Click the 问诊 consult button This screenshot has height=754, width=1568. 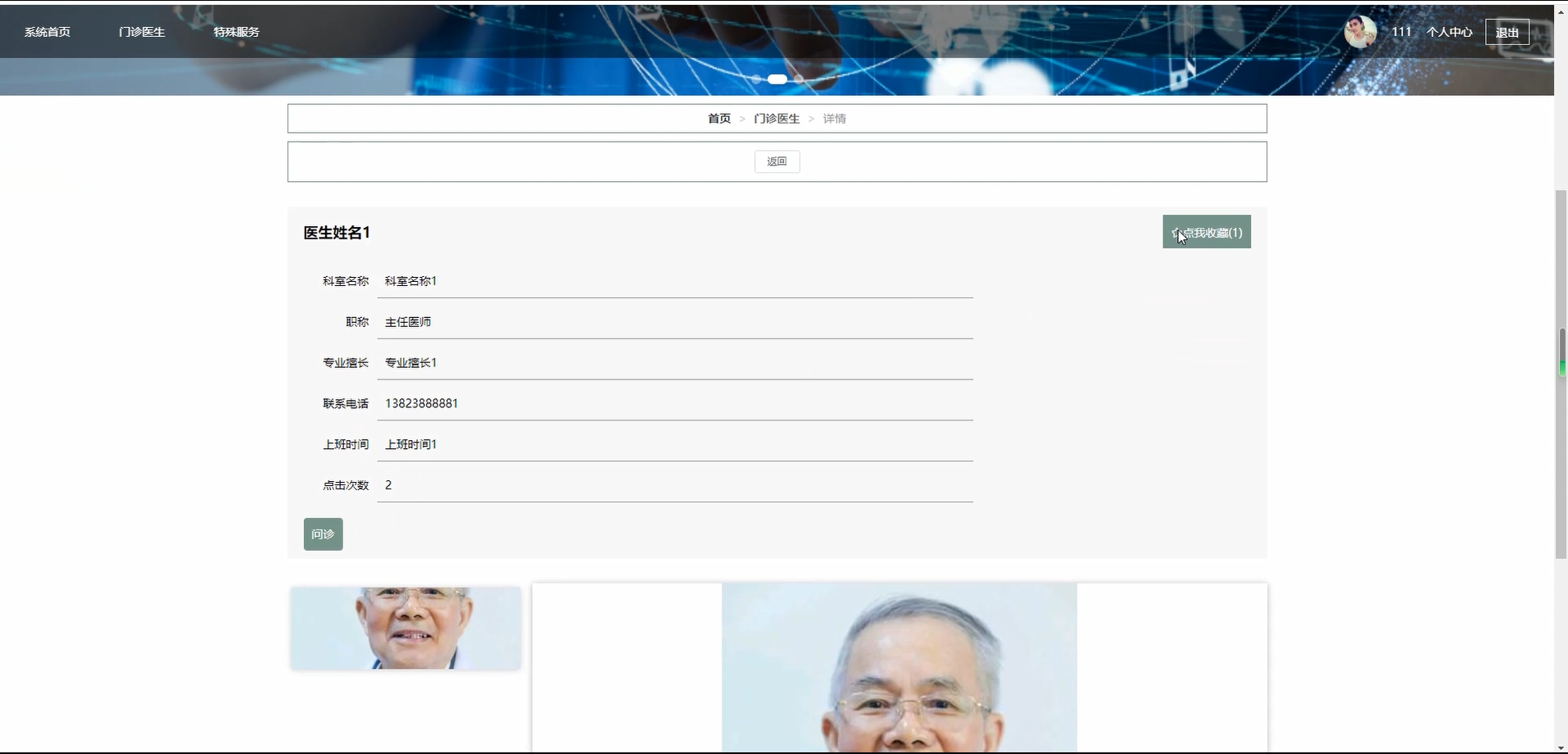tap(324, 534)
